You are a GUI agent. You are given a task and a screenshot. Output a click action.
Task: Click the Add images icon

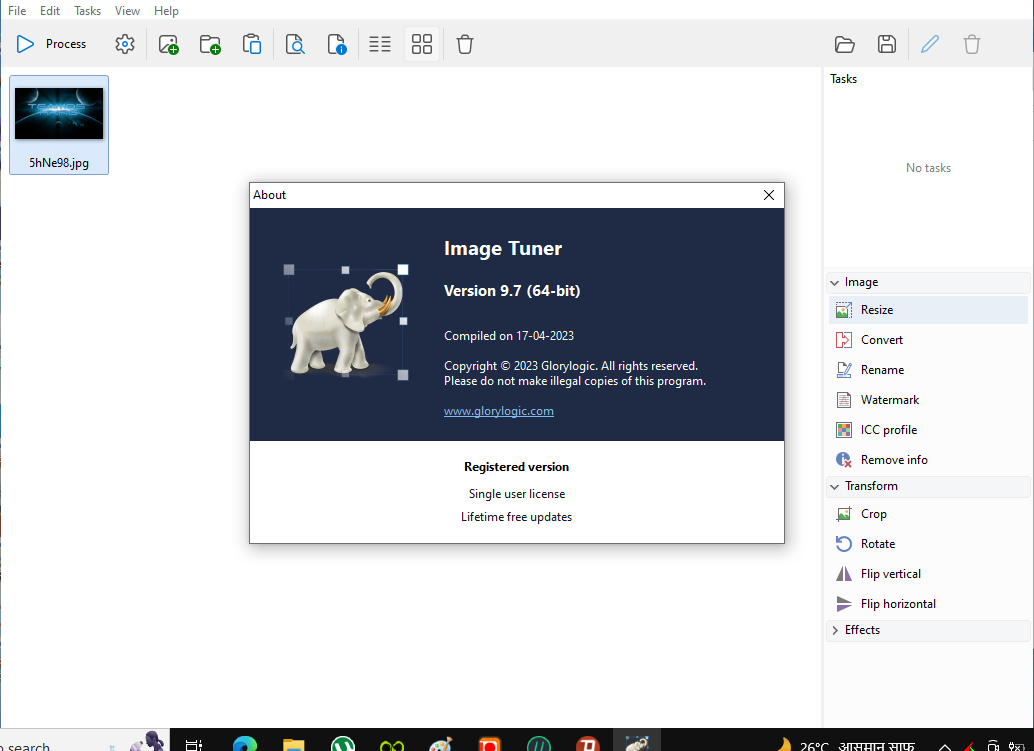pos(168,44)
